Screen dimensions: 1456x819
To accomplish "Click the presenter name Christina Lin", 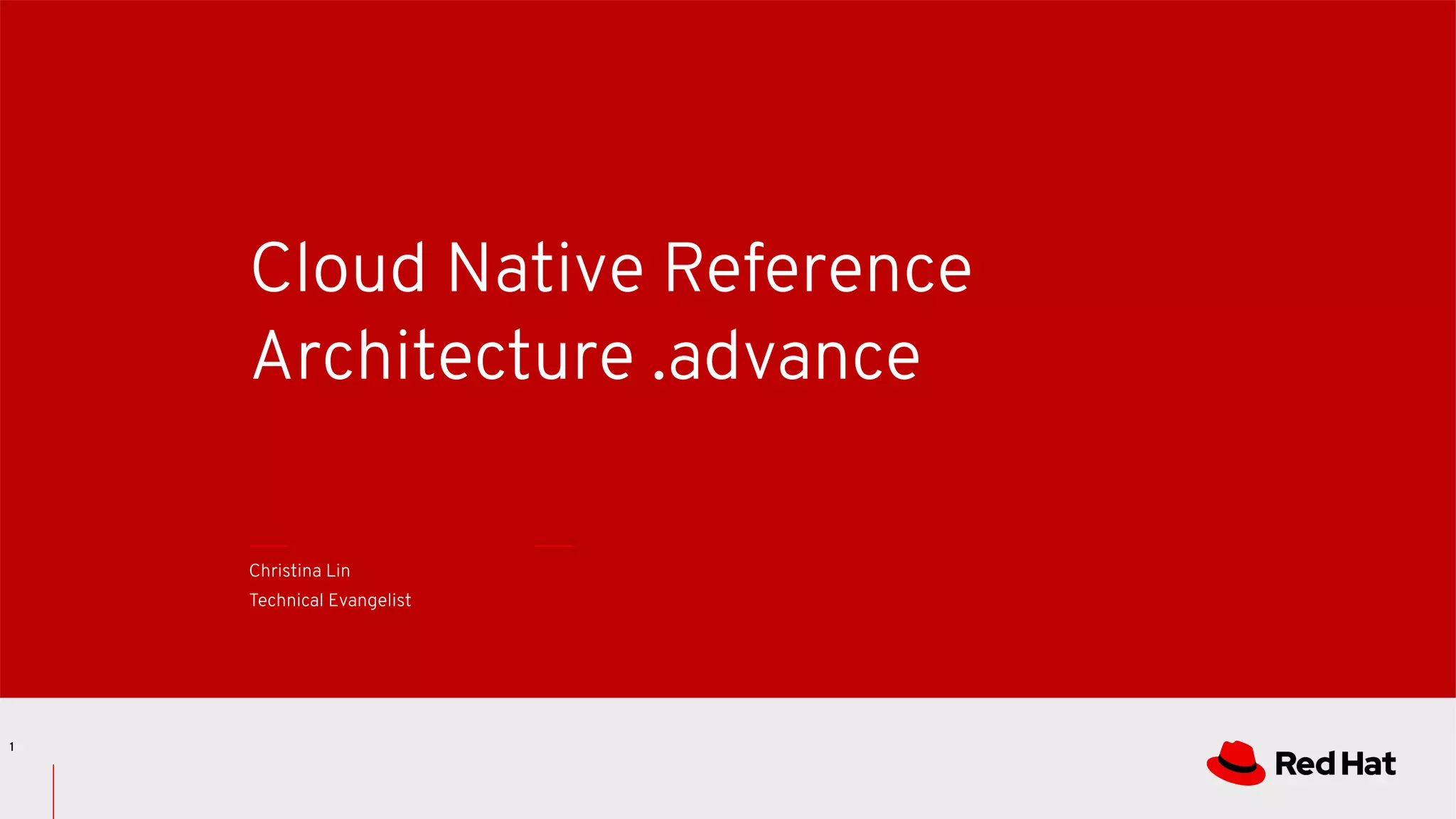I will point(299,571).
